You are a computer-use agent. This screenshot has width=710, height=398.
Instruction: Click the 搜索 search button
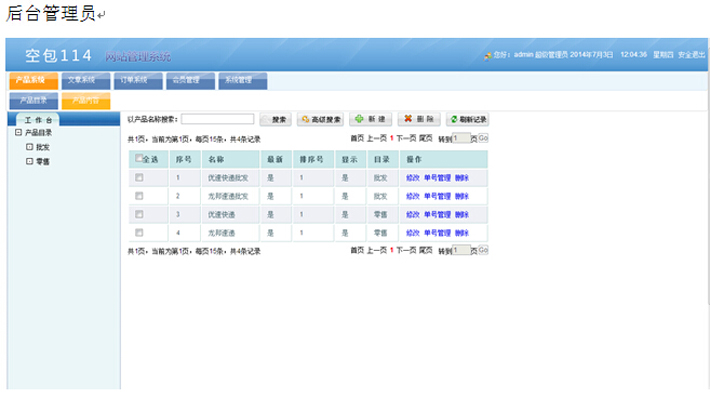tap(275, 120)
